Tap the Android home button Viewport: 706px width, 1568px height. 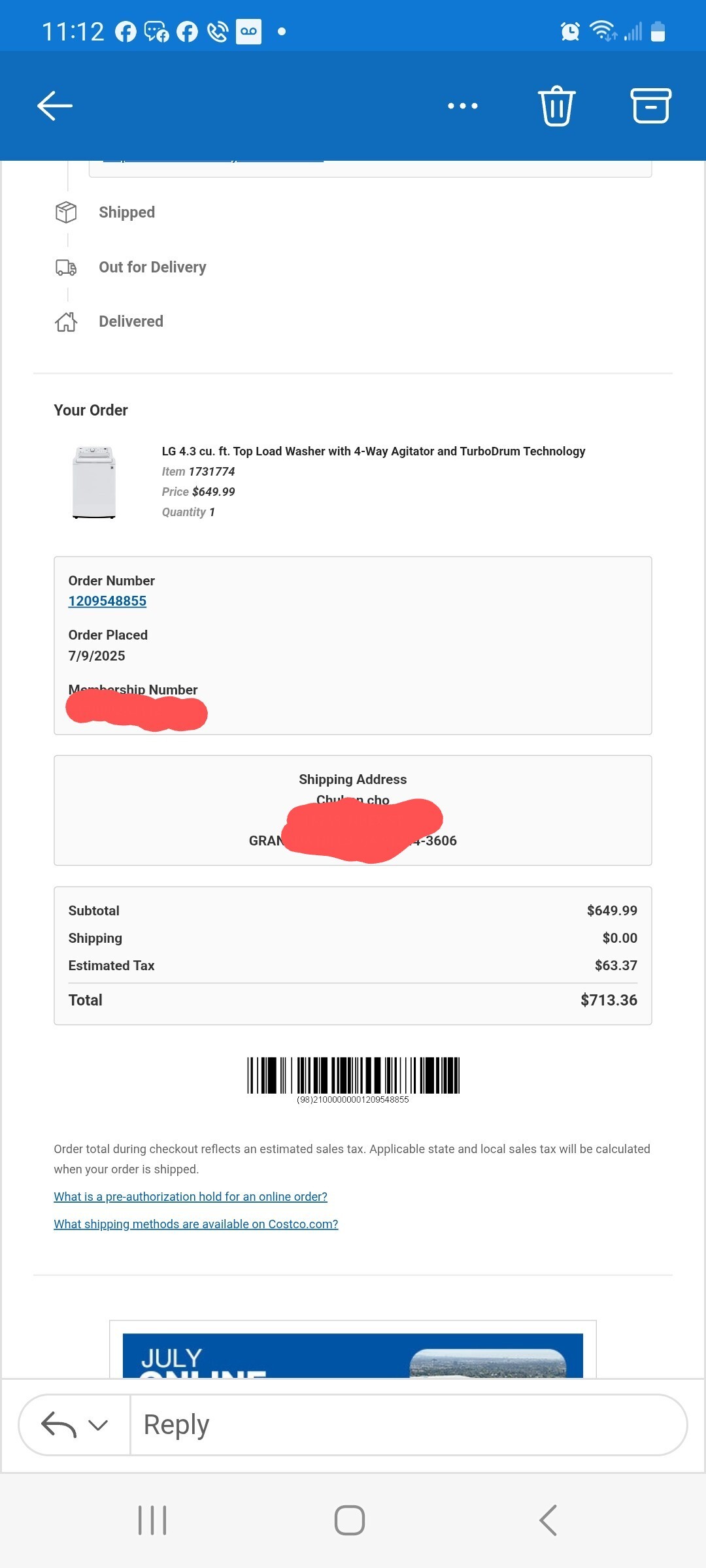tap(350, 1520)
